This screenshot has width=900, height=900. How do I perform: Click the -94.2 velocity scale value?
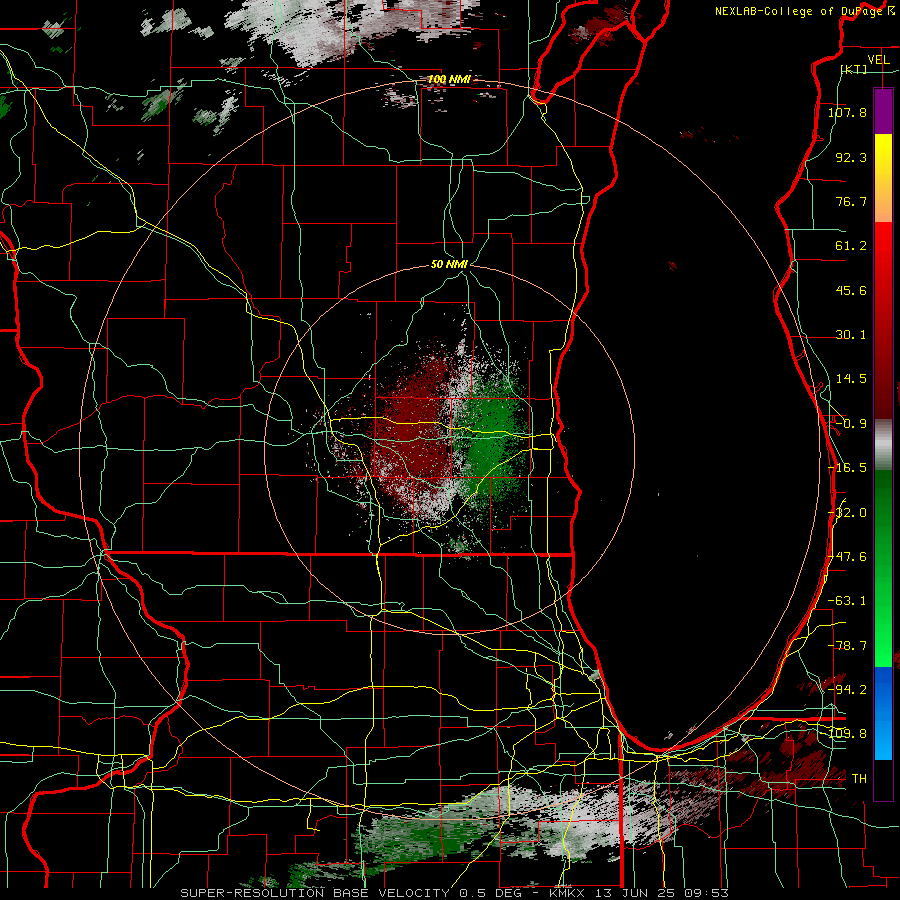pyautogui.click(x=847, y=689)
